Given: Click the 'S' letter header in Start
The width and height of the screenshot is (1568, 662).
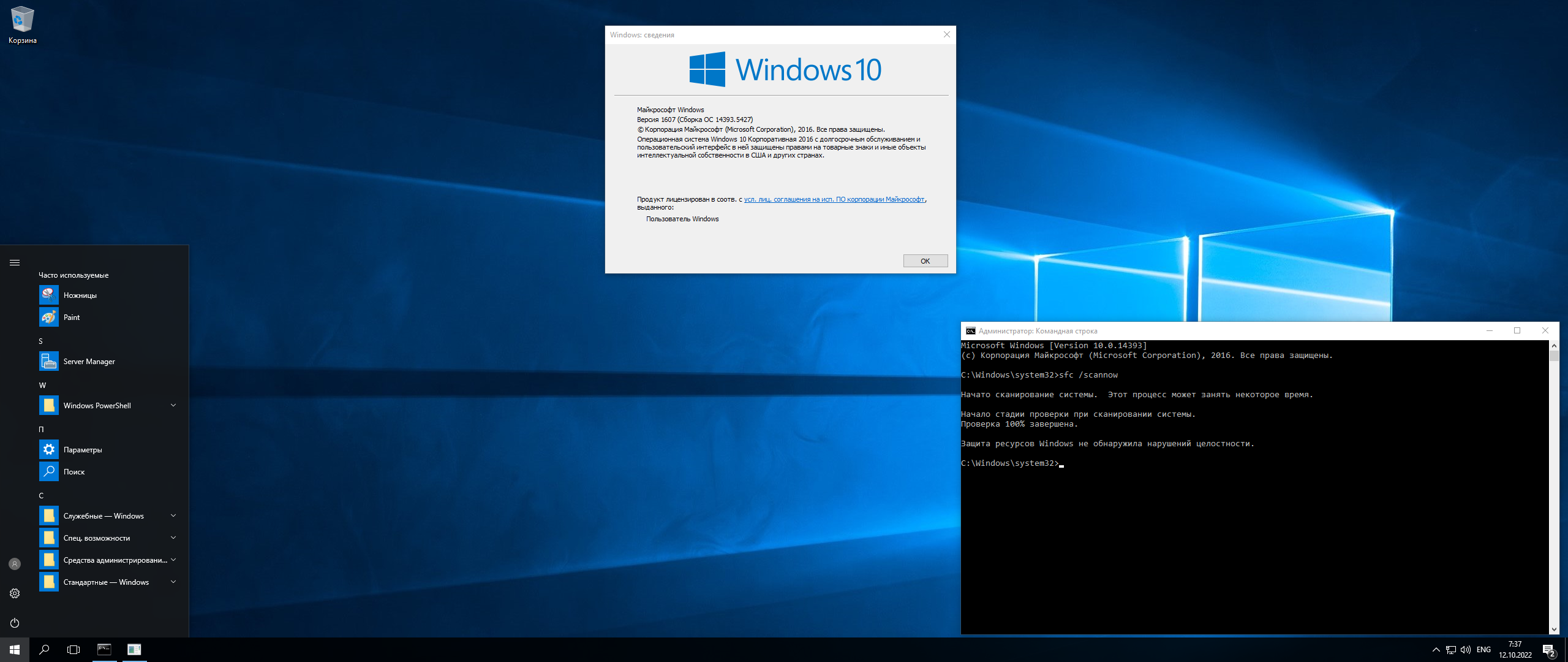Looking at the screenshot, I should (41, 341).
